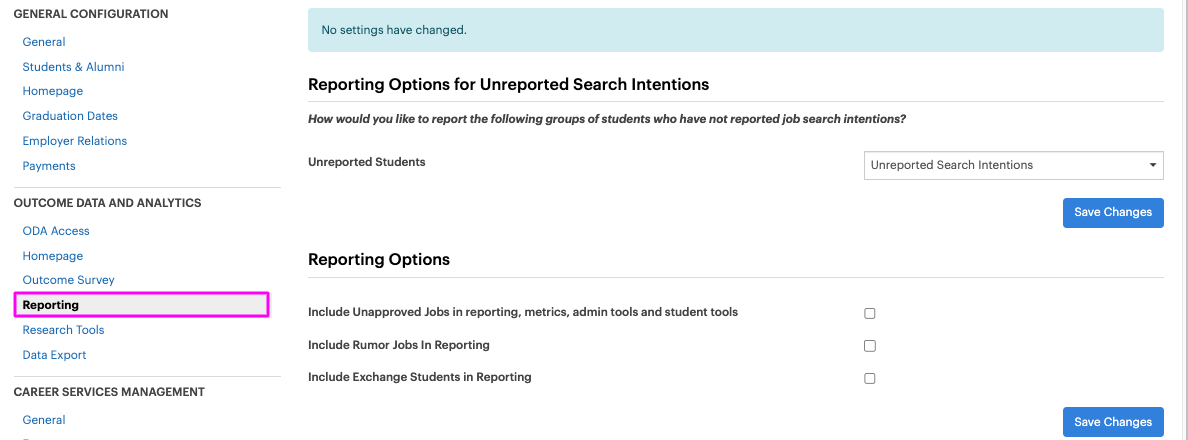Open Employer Relations settings

[75, 141]
